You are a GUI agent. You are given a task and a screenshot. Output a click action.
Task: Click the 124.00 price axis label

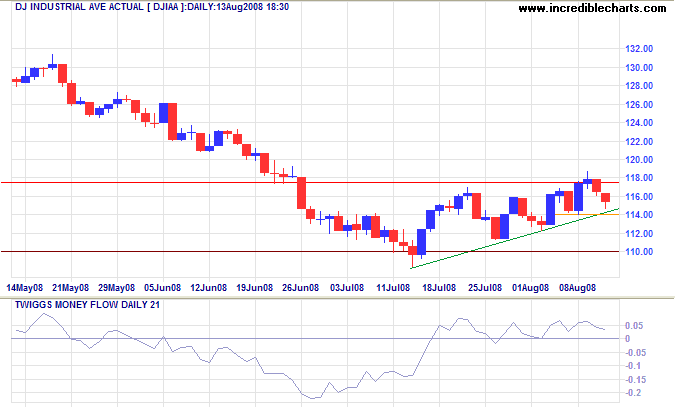point(639,123)
